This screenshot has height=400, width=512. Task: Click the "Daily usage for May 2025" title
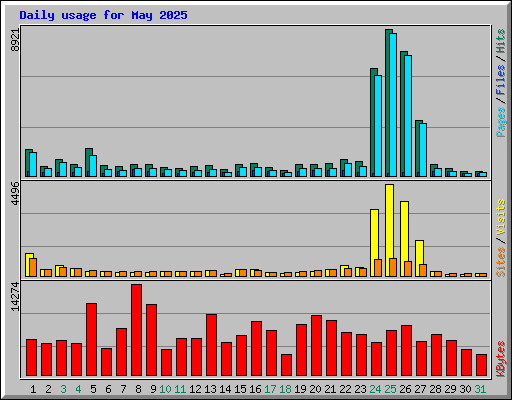click(103, 15)
